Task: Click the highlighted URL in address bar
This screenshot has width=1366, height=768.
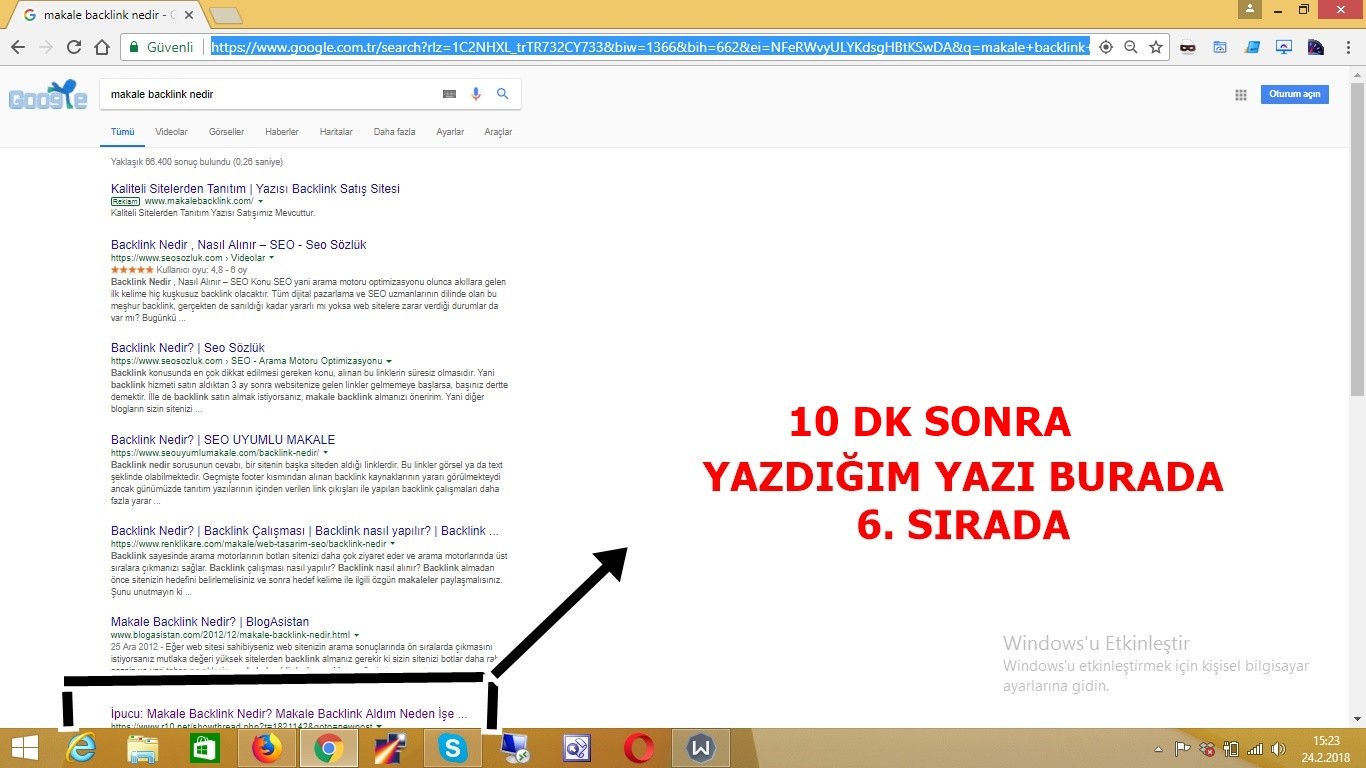Action: pyautogui.click(x=650, y=47)
